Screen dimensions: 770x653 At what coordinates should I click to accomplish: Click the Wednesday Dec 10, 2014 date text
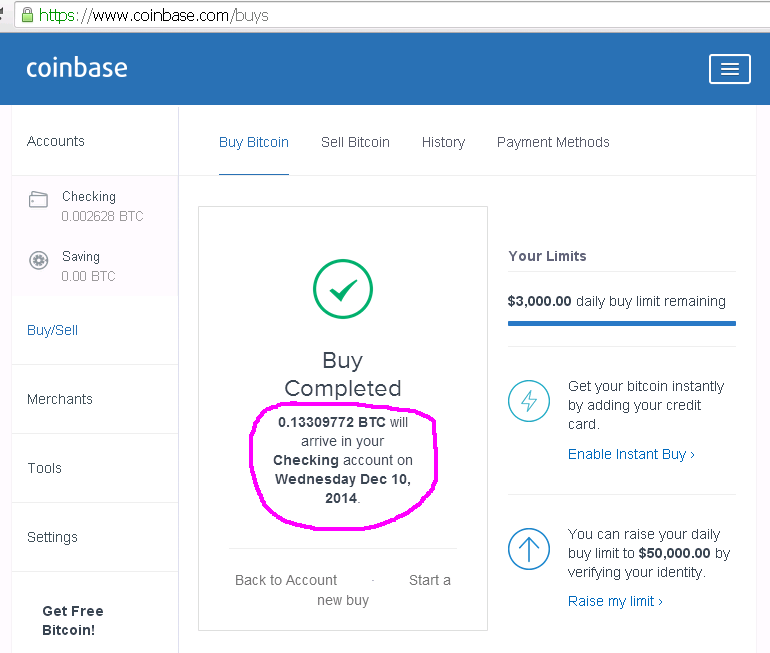[x=343, y=489]
